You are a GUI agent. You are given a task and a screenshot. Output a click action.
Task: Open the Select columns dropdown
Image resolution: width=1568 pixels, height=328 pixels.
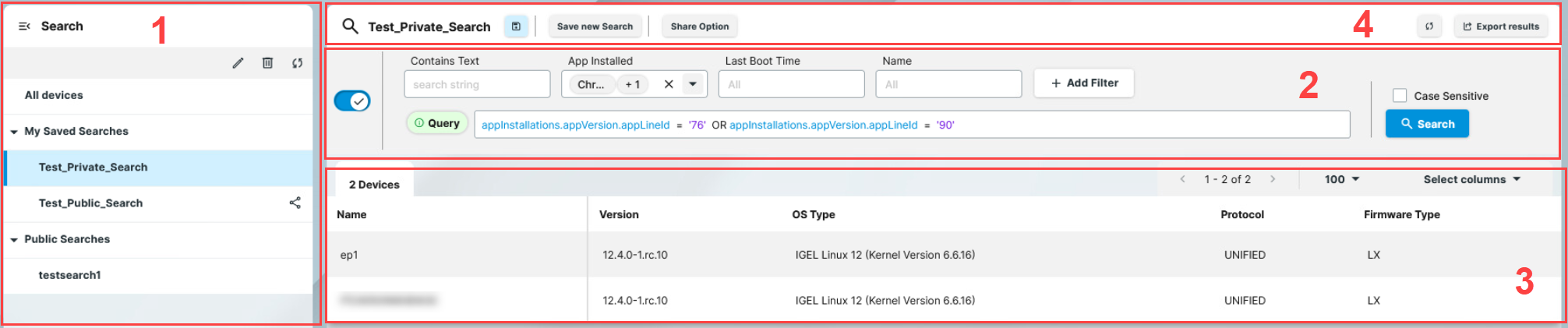coord(1471,179)
